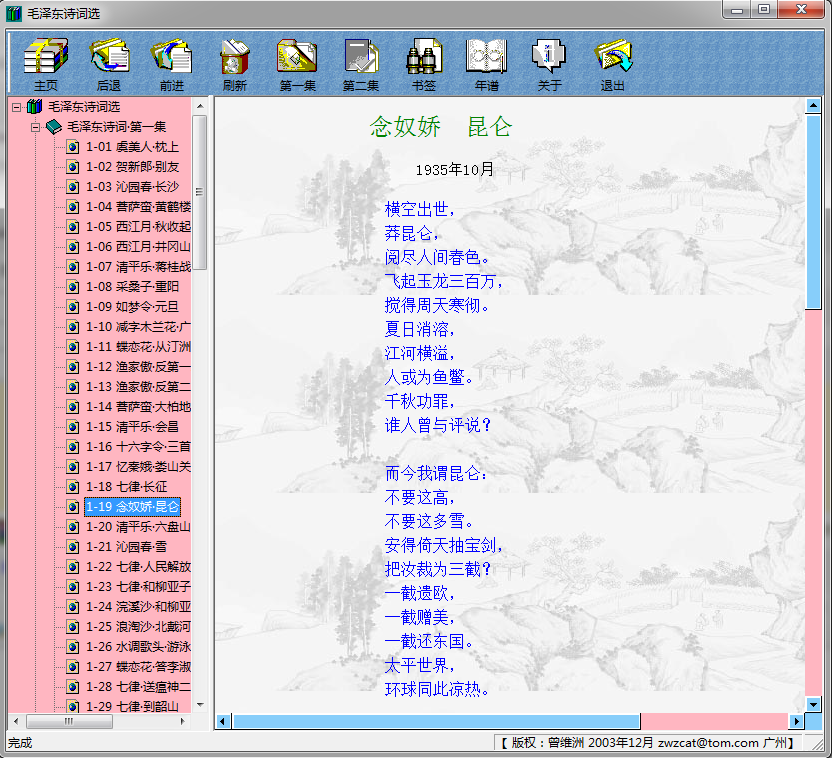
Task: Open poem 1-13 渔家傲·反第二
Action: tap(138, 387)
